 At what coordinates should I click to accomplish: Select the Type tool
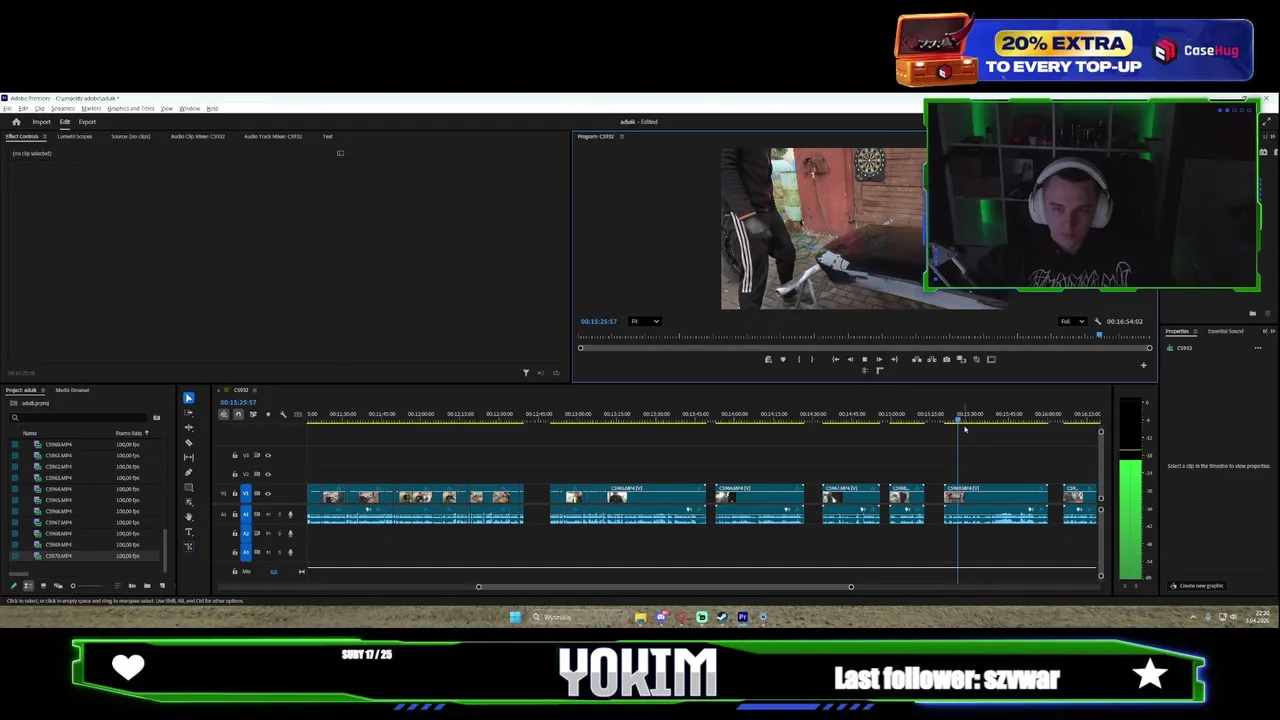tap(189, 532)
